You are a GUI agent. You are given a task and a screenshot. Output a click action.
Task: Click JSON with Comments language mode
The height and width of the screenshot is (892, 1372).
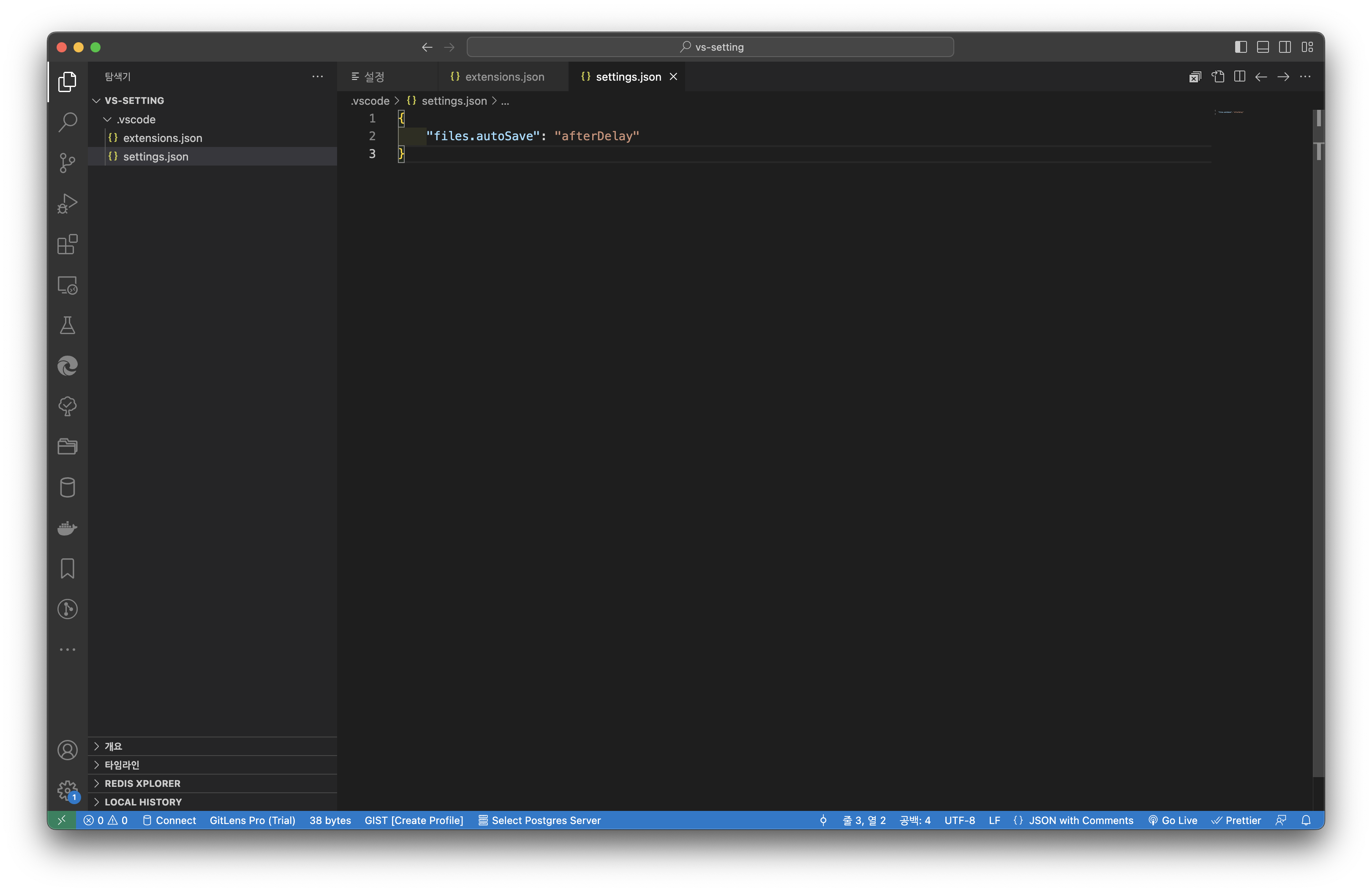point(1080,820)
